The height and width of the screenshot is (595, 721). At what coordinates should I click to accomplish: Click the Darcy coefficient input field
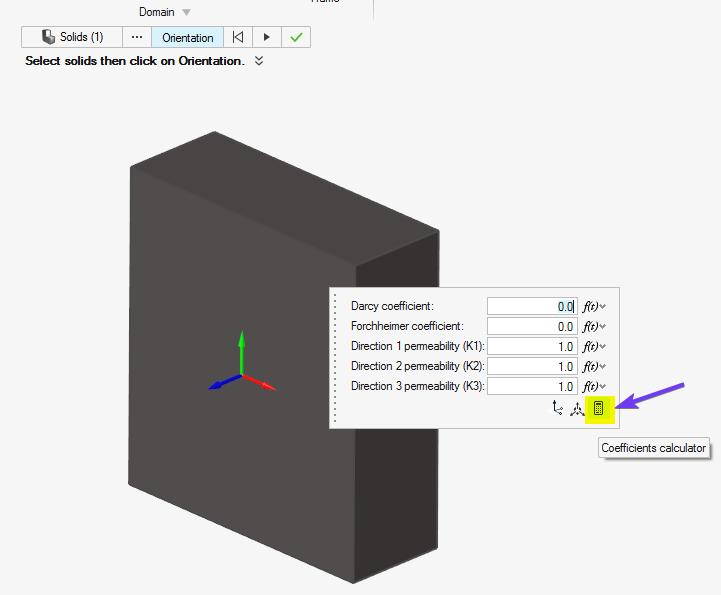pos(532,306)
